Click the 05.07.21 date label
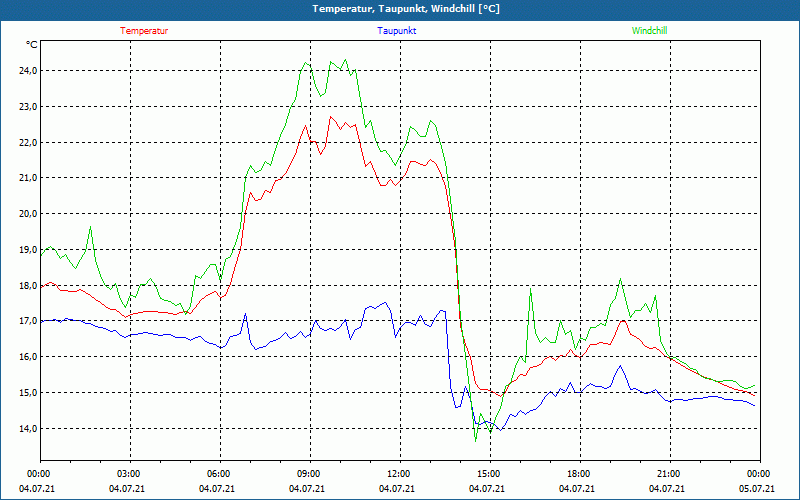This screenshot has width=800, height=500. (x=757, y=489)
